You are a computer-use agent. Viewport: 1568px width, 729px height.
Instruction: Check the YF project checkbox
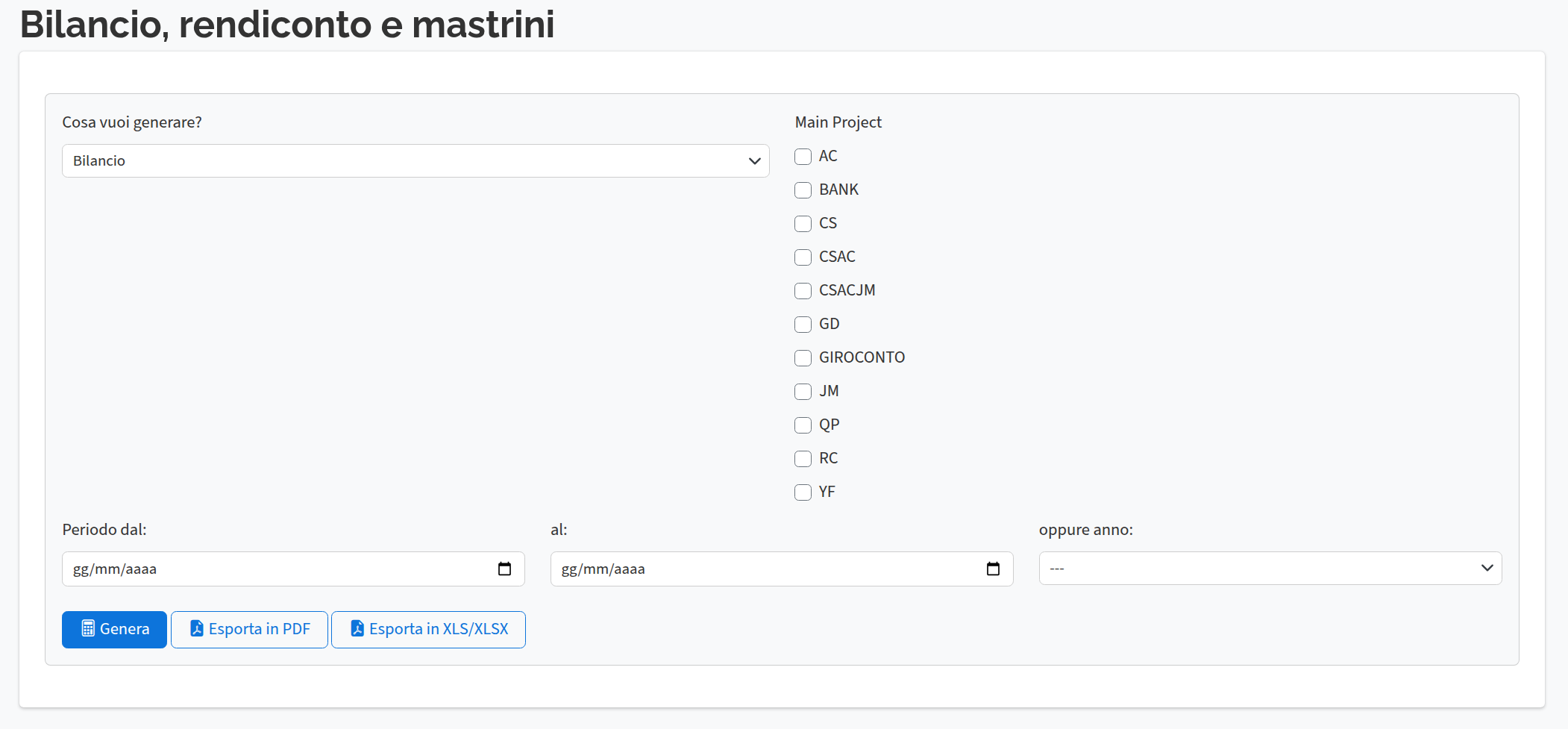coord(803,492)
